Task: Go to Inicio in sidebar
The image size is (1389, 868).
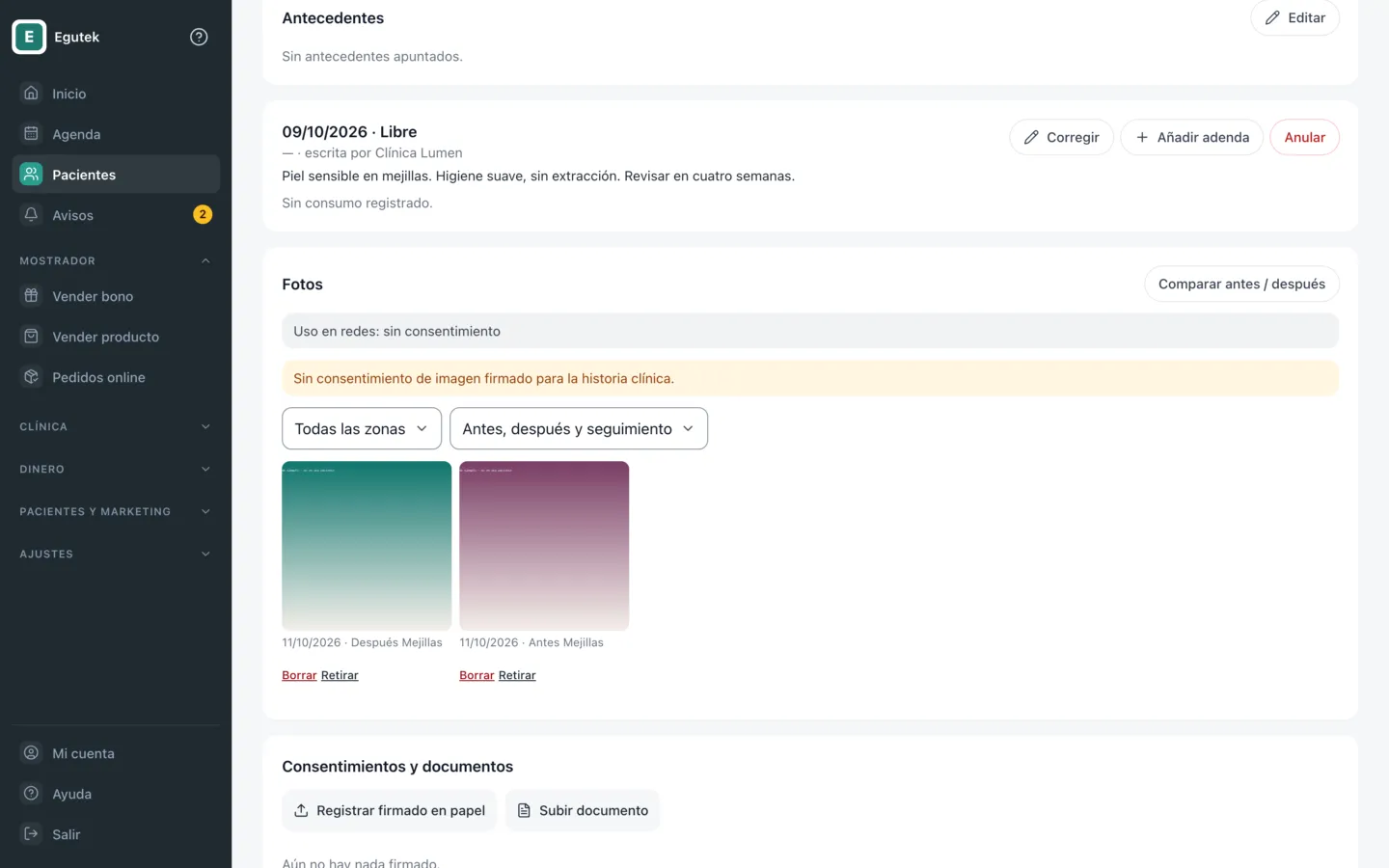Action: pos(116,93)
